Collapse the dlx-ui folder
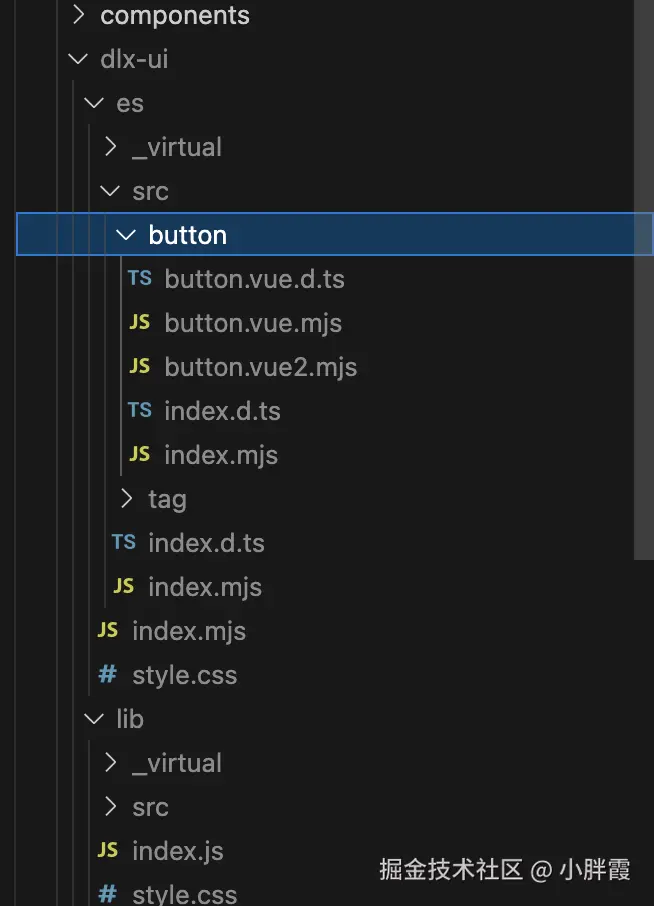The width and height of the screenshot is (654, 906). point(78,60)
